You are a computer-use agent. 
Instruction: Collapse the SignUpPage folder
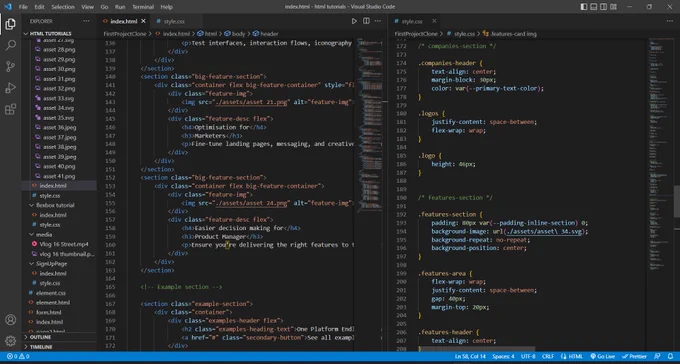pyautogui.click(x=51, y=263)
